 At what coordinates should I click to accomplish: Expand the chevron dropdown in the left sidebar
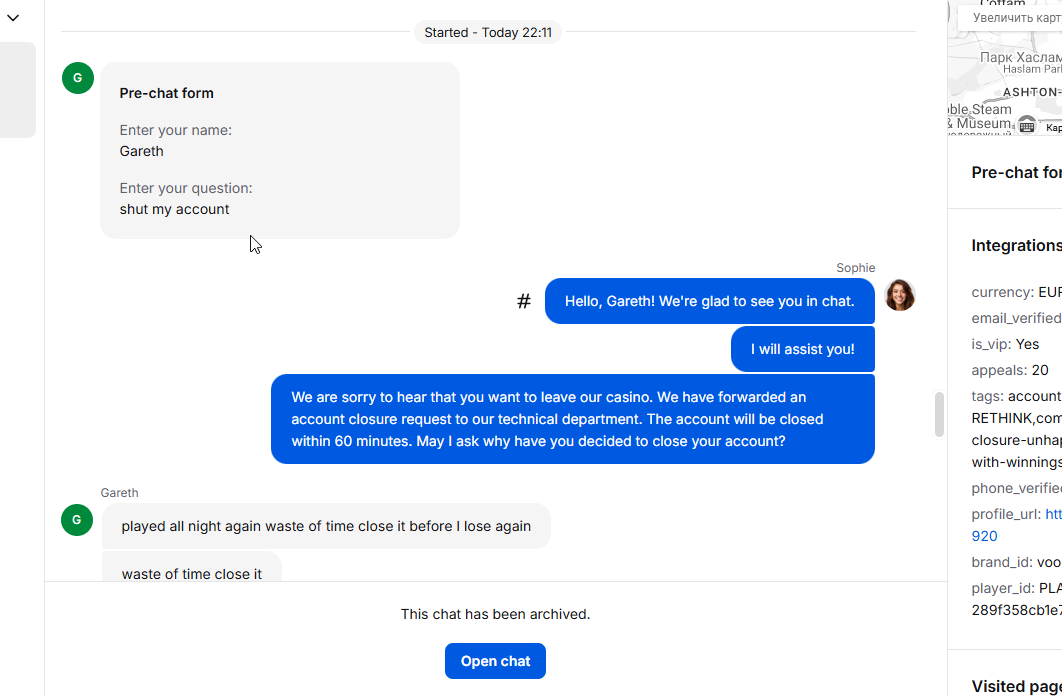coord(13,18)
